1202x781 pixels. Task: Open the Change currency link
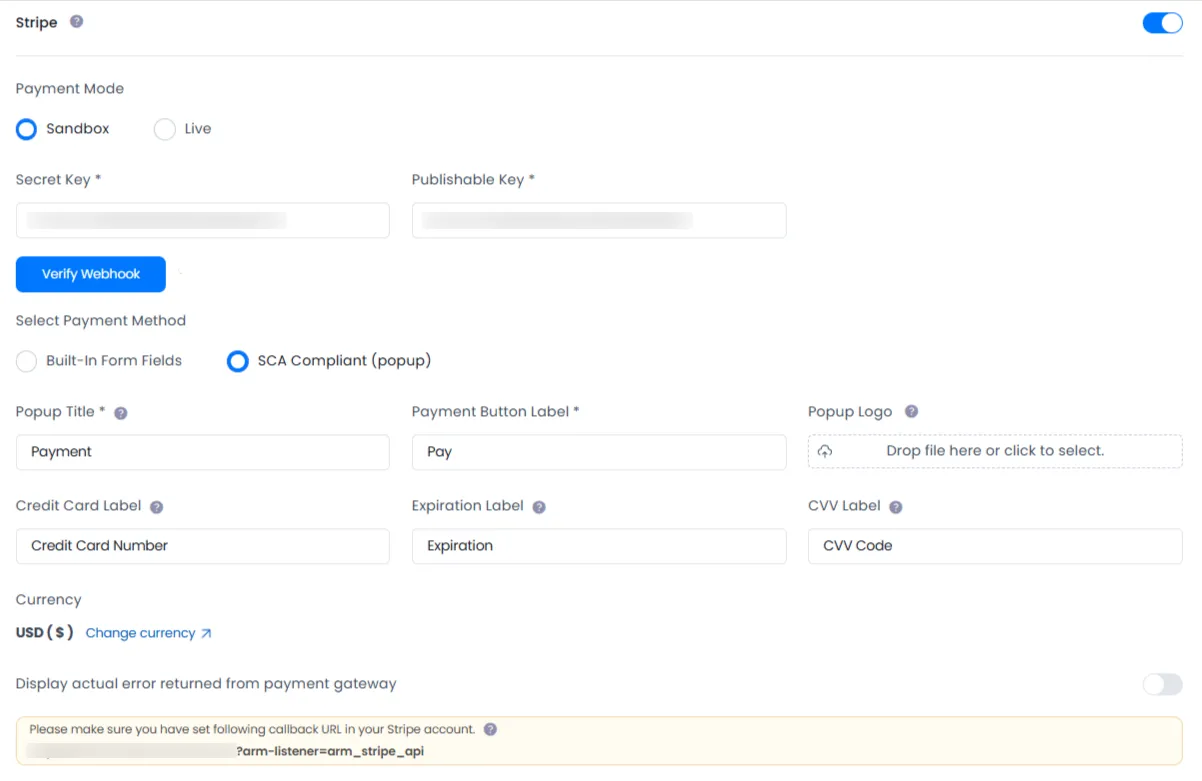[140, 633]
